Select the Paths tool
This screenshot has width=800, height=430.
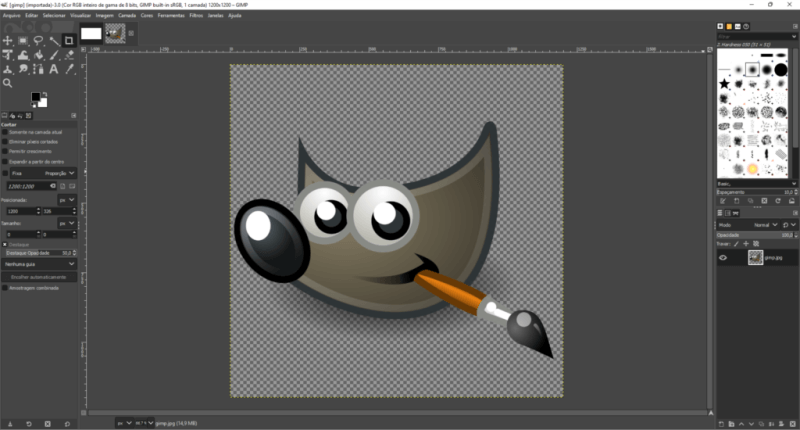(x=38, y=69)
